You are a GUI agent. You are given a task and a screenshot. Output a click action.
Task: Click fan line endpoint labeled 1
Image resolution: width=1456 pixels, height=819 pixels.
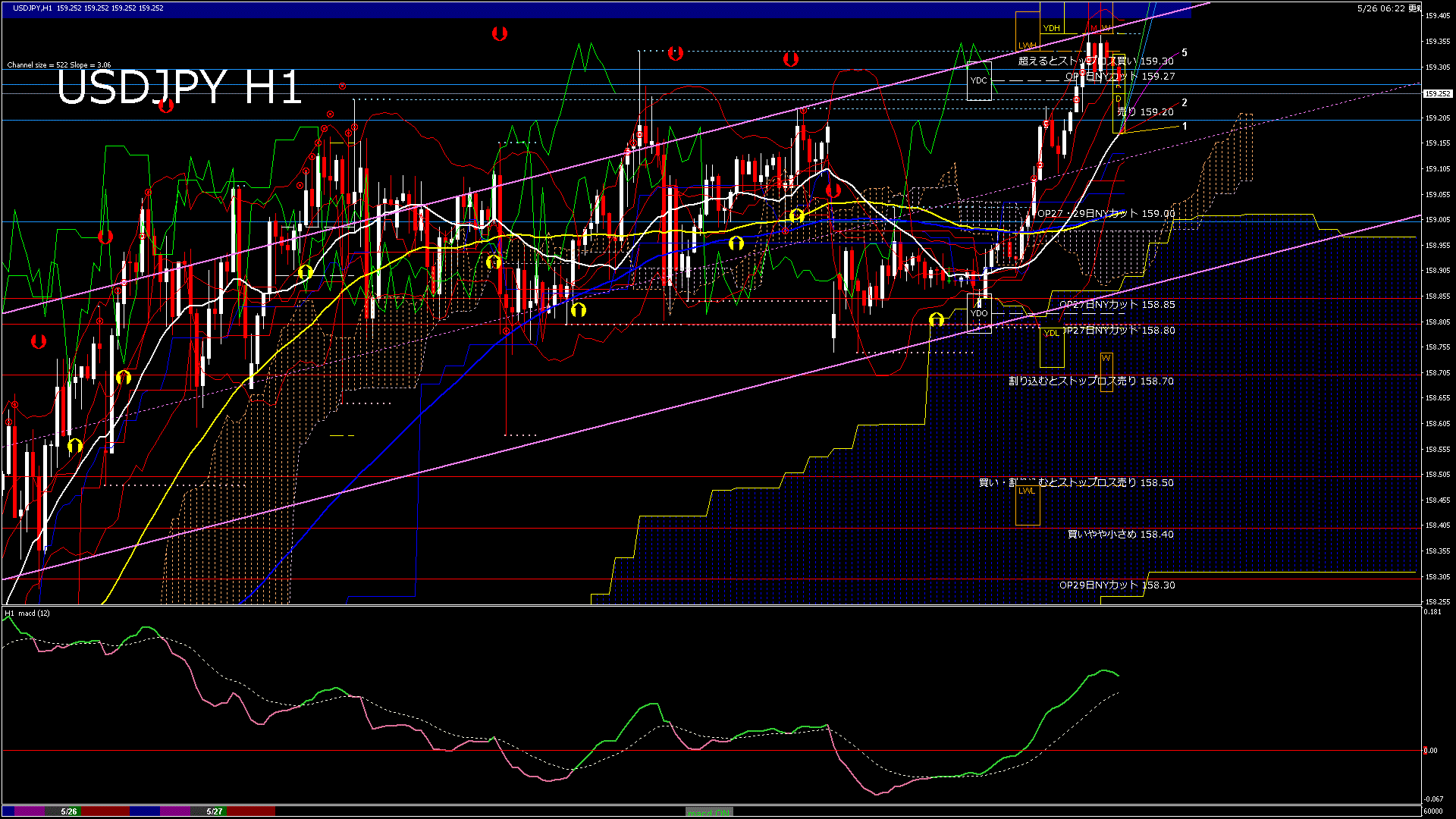1185,127
